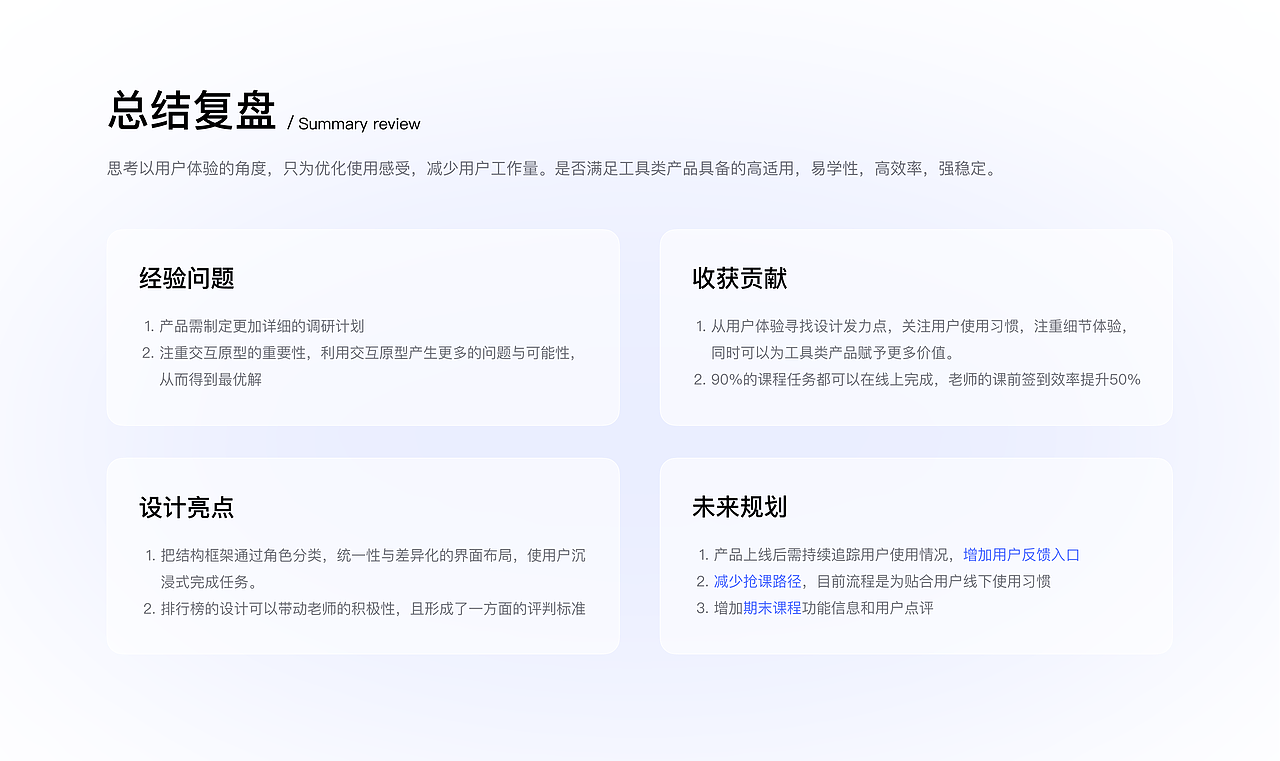1280x761 pixels.
Task: Click item 90%的课程任务都可以在线上完成
Action: pos(926,380)
